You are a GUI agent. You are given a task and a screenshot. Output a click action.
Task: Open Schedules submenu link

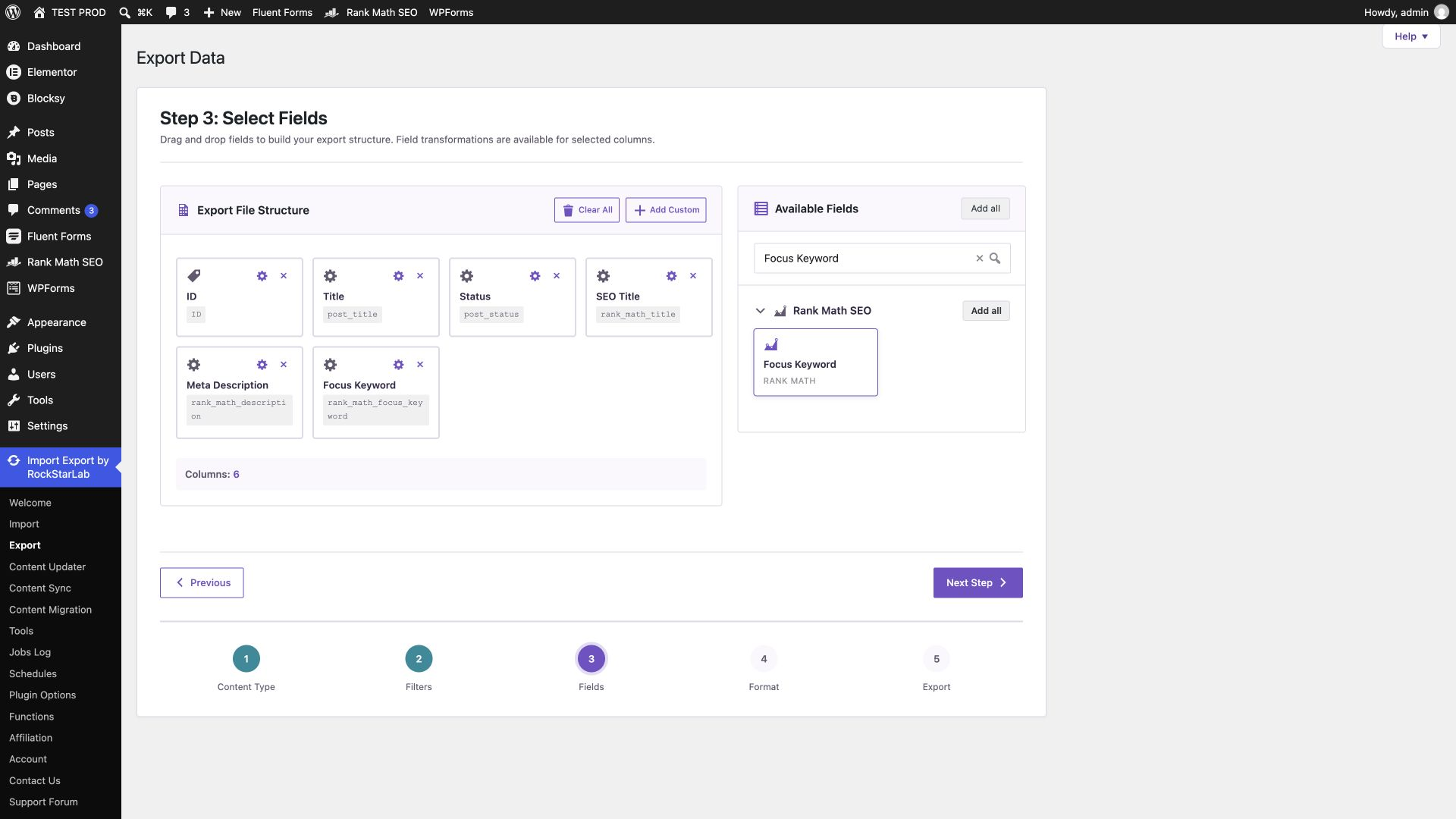coord(33,673)
